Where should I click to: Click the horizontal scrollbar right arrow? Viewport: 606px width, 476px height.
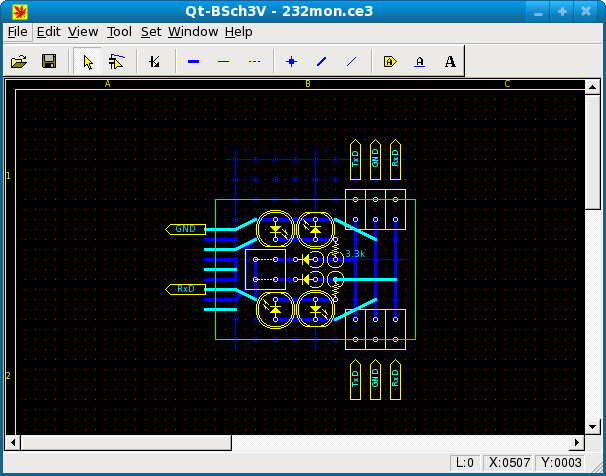577,441
